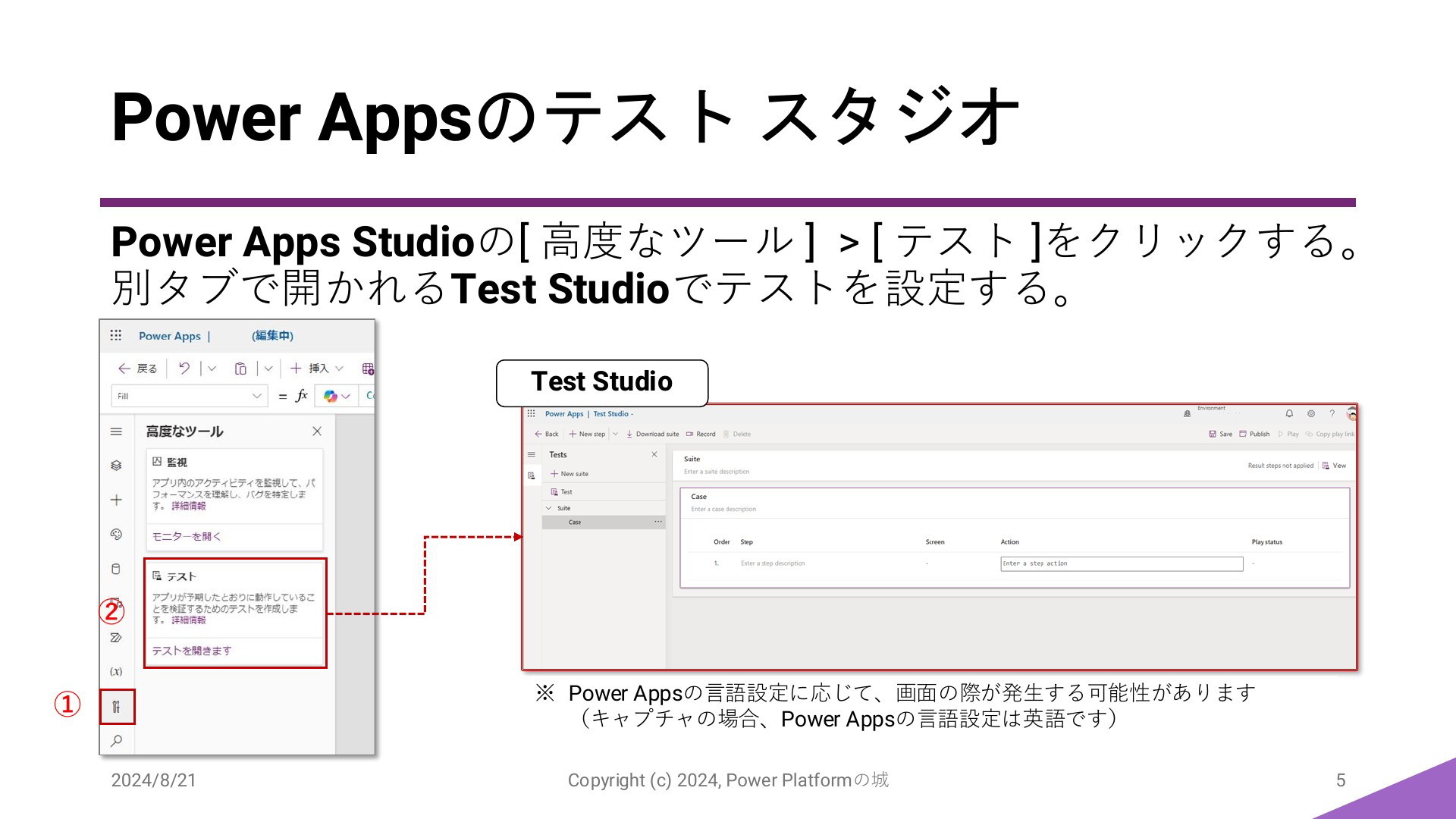
Task: Click the step description field
Action: tap(773, 563)
